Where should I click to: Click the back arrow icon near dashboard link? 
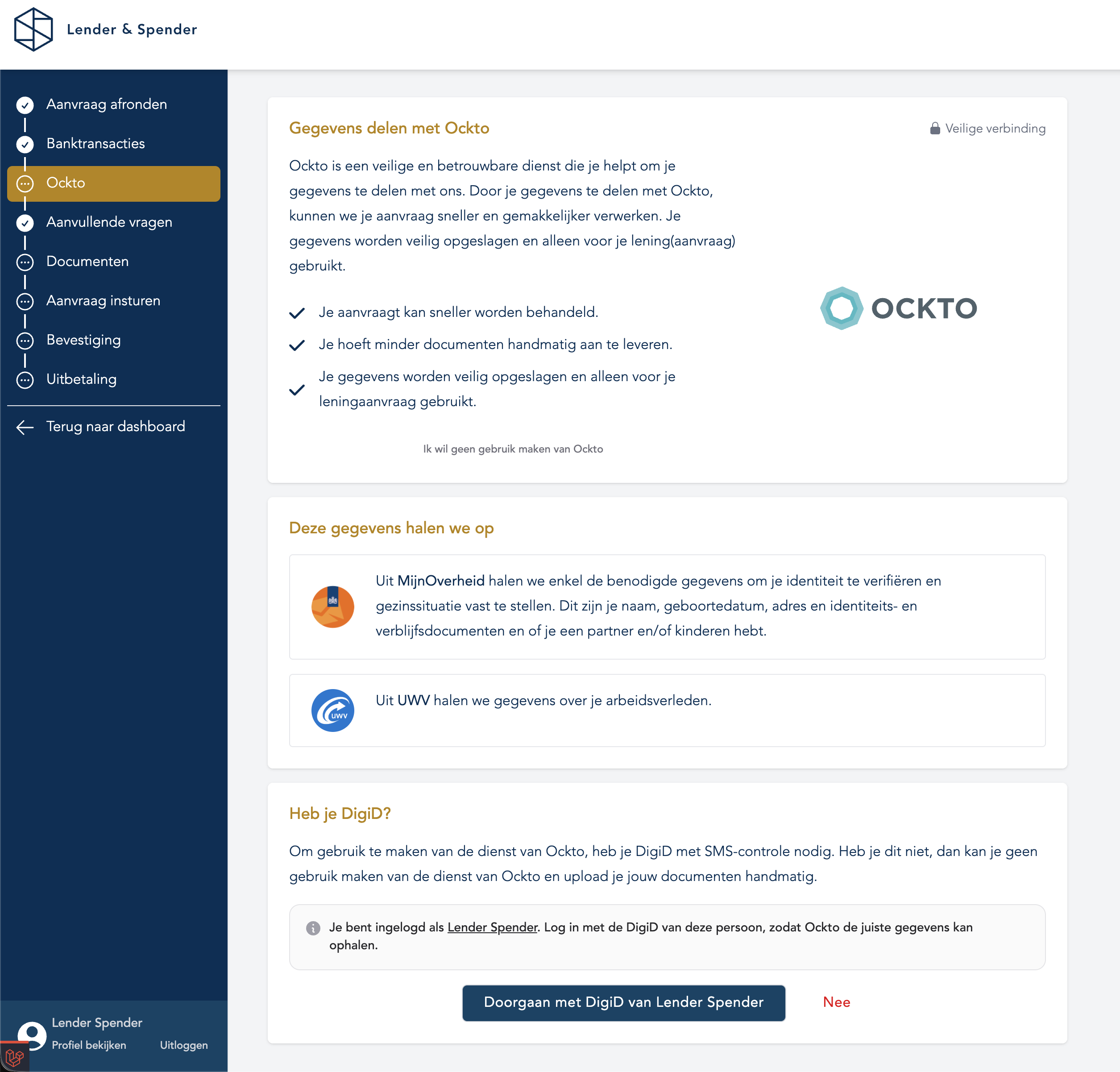coord(25,428)
